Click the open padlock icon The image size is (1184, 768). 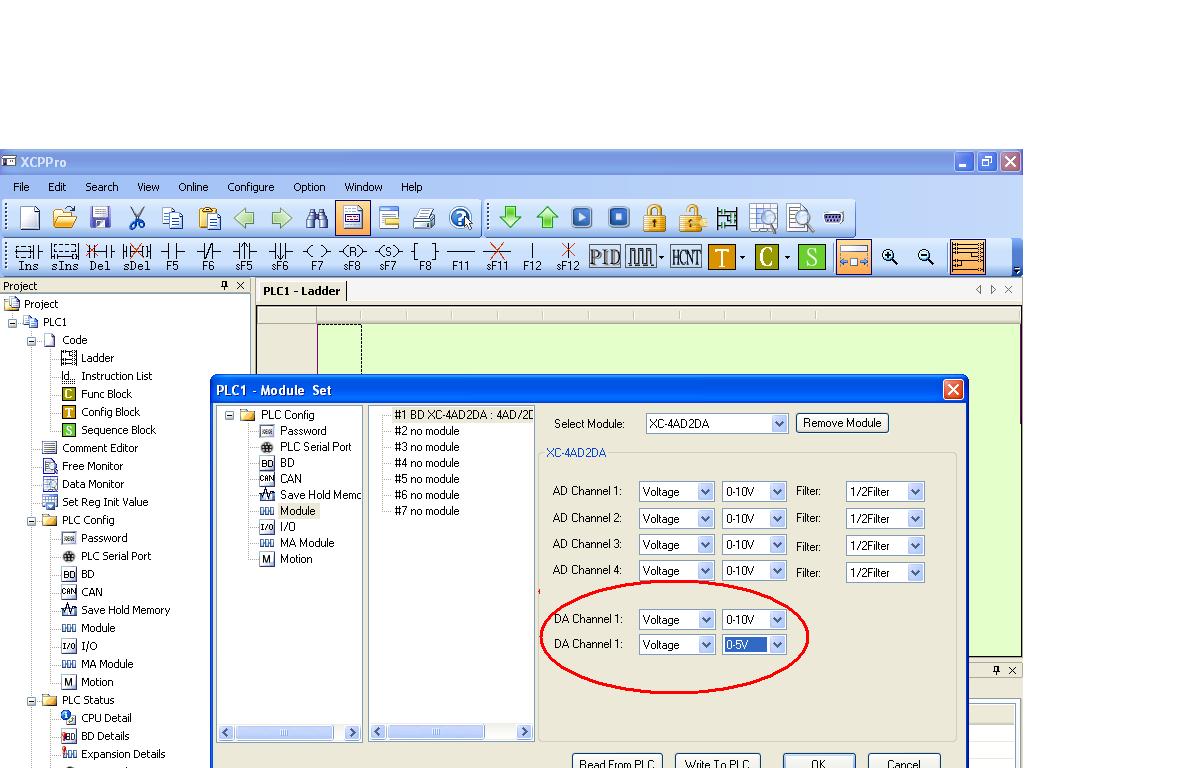(x=691, y=217)
